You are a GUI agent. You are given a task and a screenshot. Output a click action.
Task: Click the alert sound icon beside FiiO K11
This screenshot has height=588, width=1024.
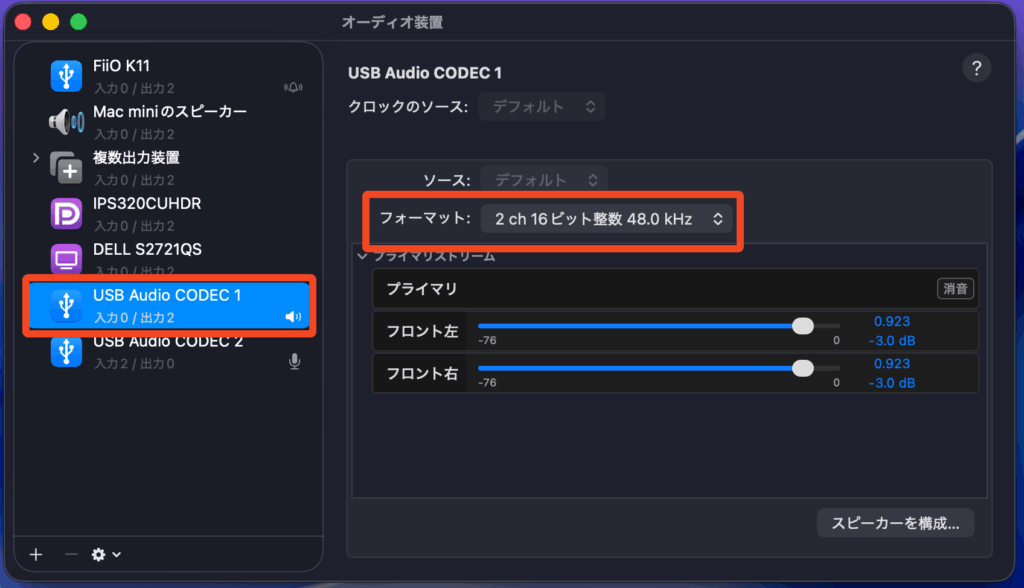pyautogui.click(x=293, y=87)
